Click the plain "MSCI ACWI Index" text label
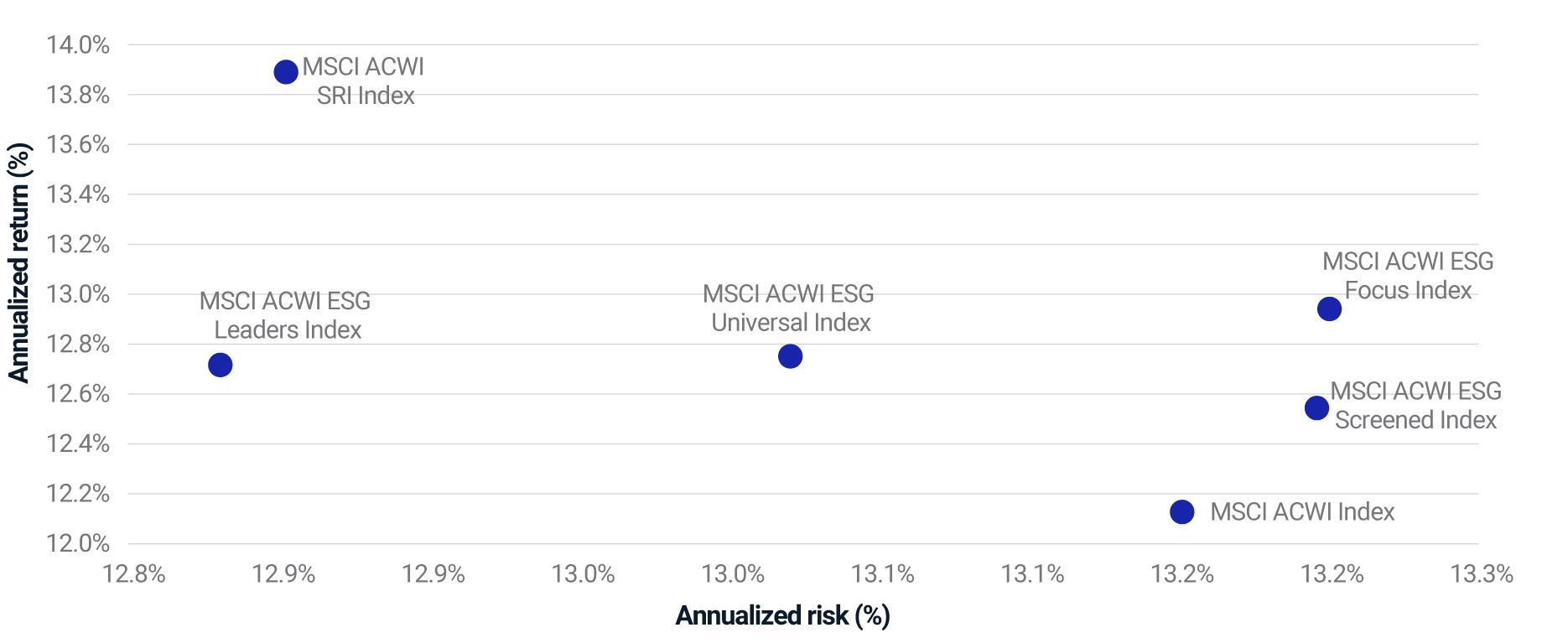Image resolution: width=1568 pixels, height=643 pixels. (x=1302, y=512)
